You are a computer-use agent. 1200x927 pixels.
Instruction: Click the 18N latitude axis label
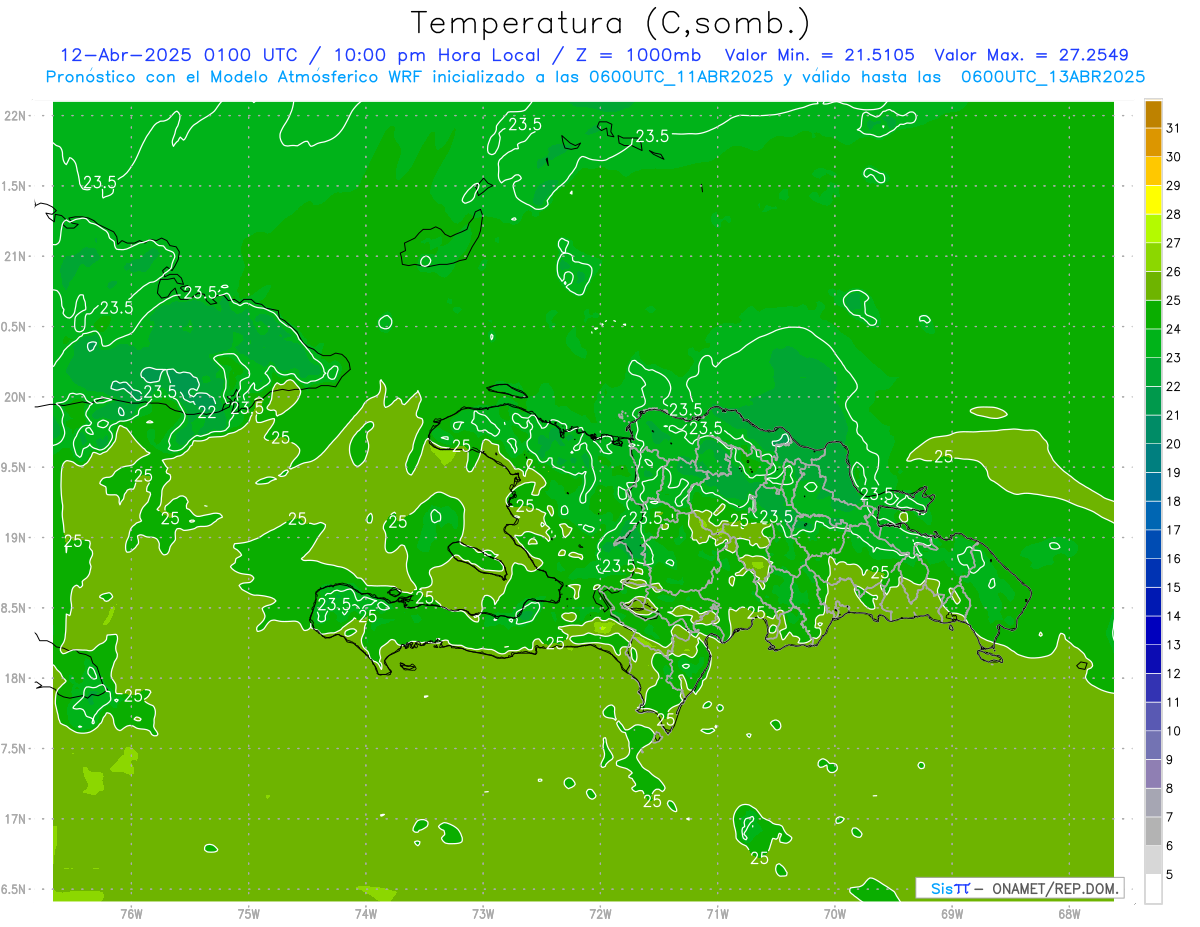tap(16, 679)
